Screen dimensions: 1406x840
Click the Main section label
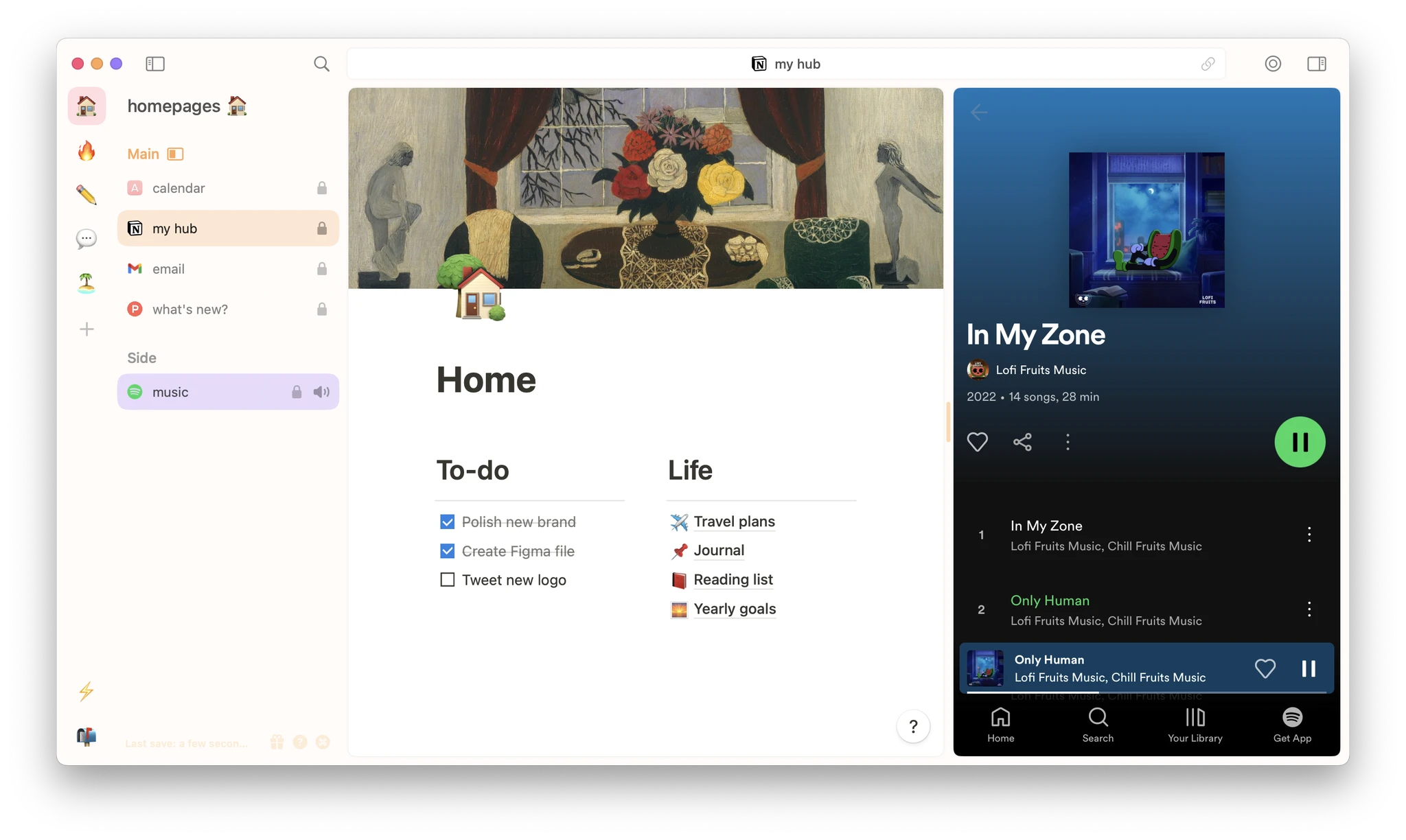[x=143, y=154]
